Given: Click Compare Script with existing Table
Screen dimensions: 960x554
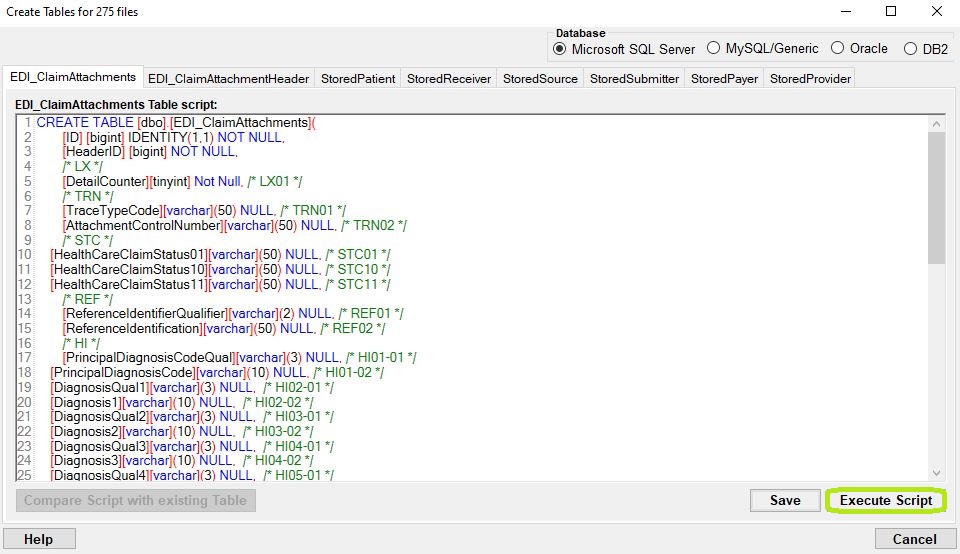Looking at the screenshot, I should (x=135, y=501).
